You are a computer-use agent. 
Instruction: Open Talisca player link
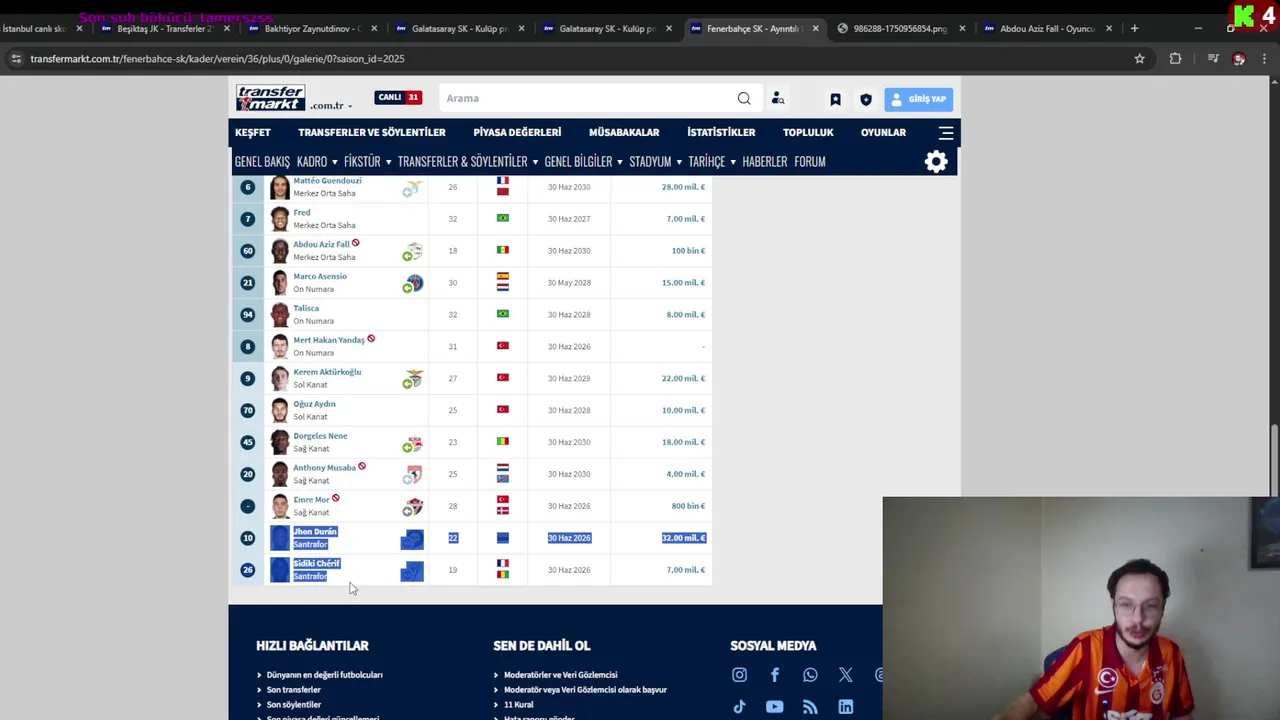click(x=306, y=308)
